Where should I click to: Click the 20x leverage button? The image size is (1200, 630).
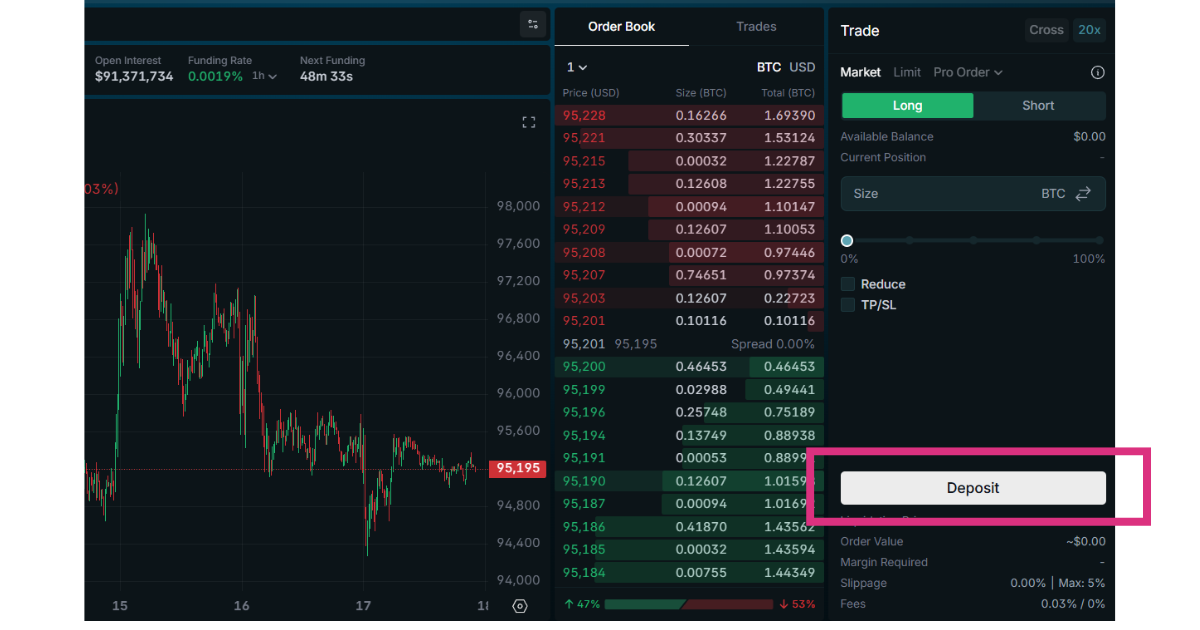[1088, 30]
